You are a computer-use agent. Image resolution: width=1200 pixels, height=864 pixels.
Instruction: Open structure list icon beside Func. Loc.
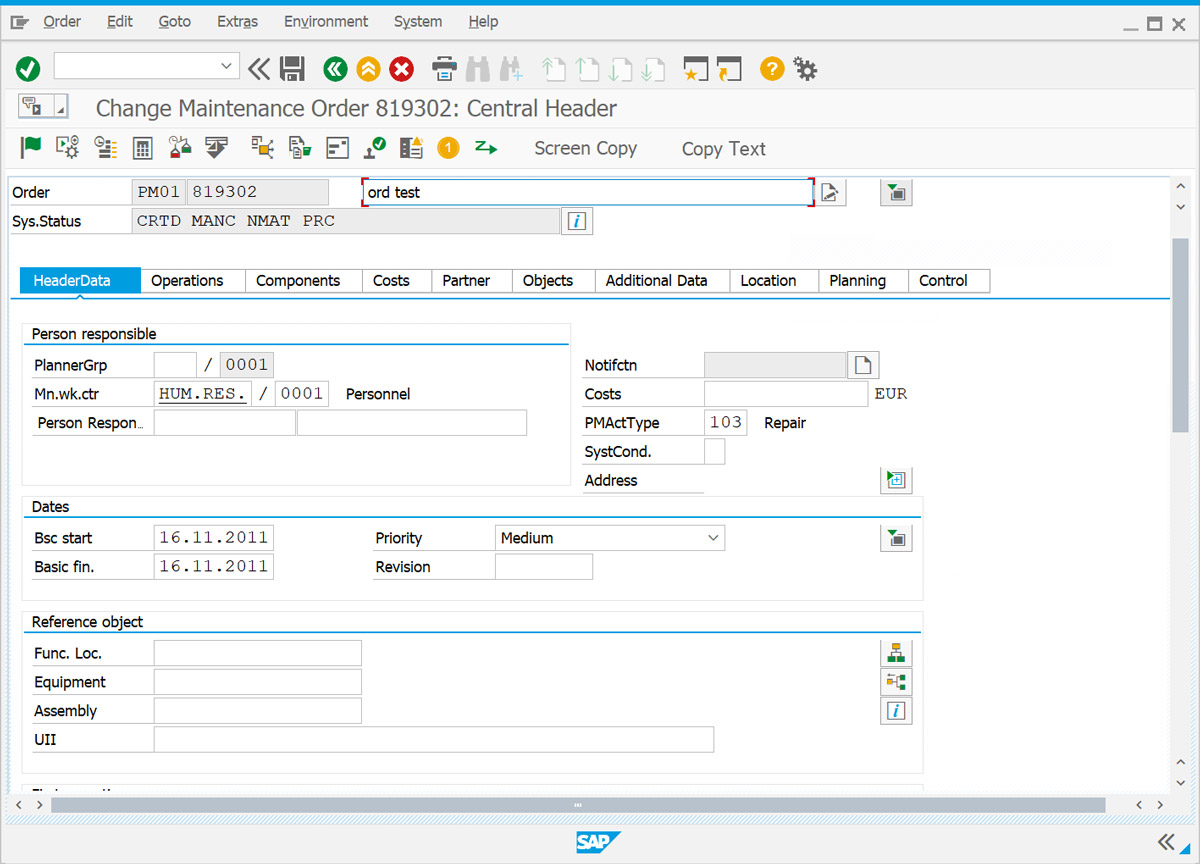(x=896, y=653)
